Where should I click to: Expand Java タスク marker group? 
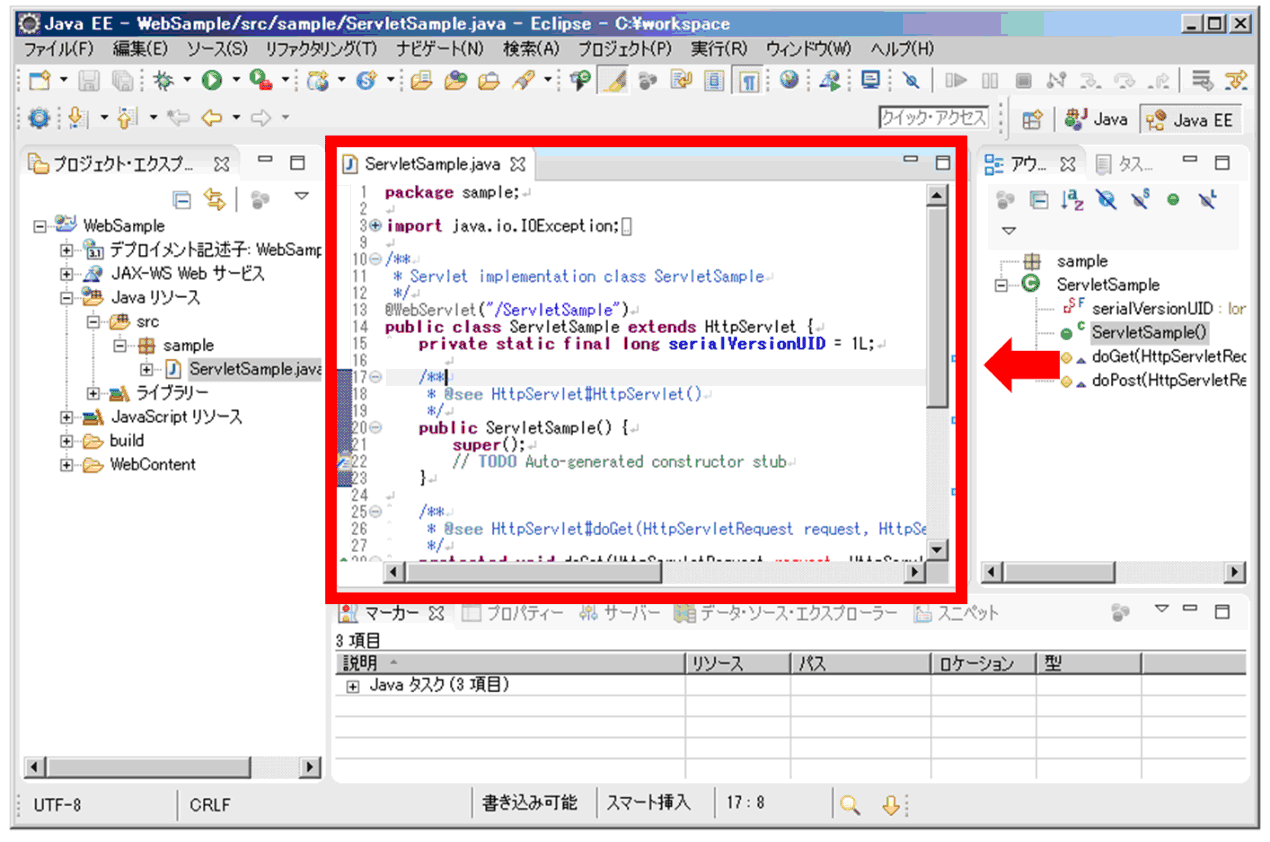click(x=352, y=686)
